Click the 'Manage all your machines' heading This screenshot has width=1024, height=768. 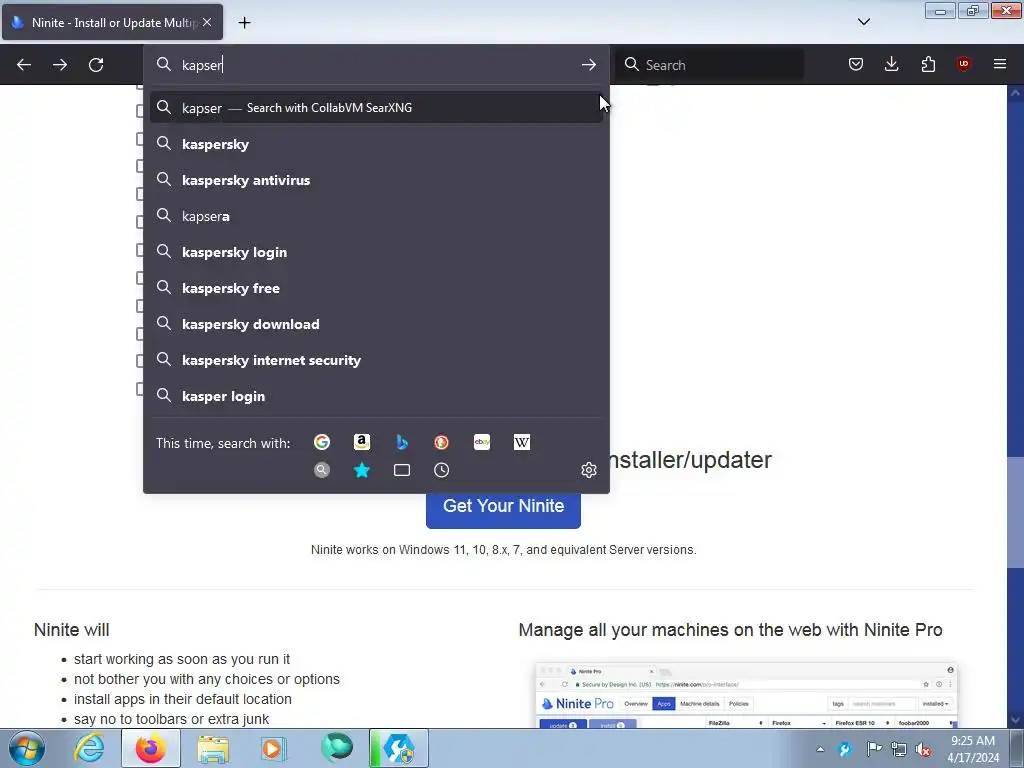coord(730,630)
